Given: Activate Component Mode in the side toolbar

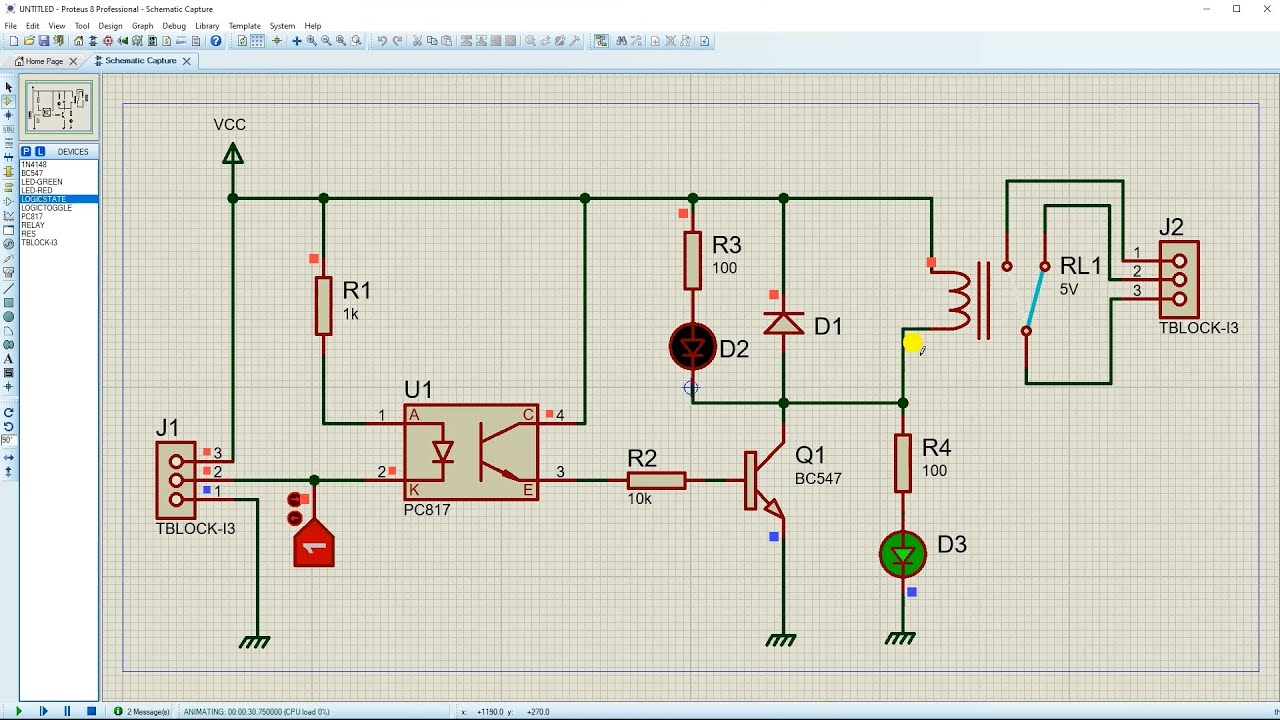Looking at the screenshot, I should pyautogui.click(x=9, y=101).
